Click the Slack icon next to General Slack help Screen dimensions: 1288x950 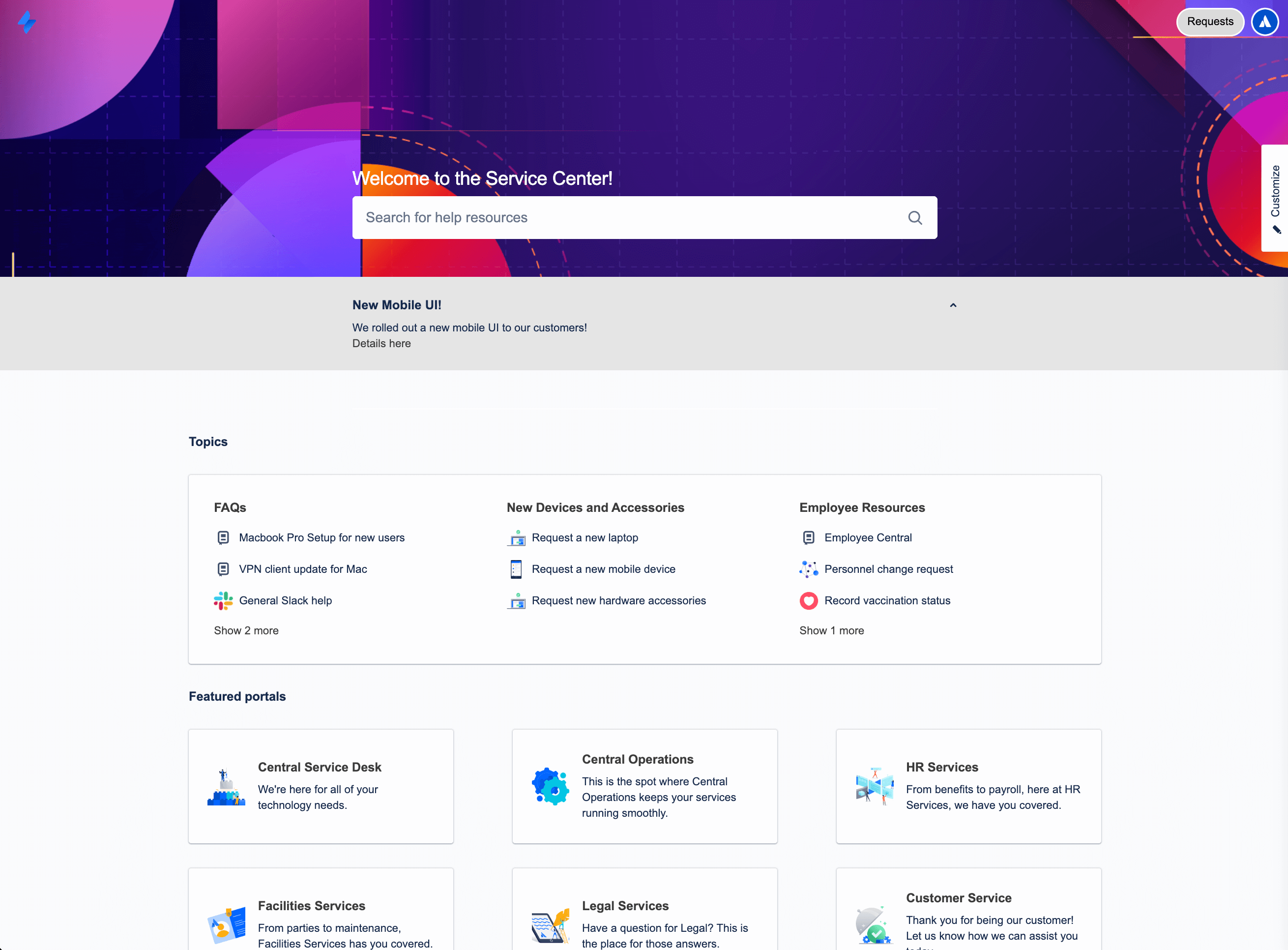point(223,600)
